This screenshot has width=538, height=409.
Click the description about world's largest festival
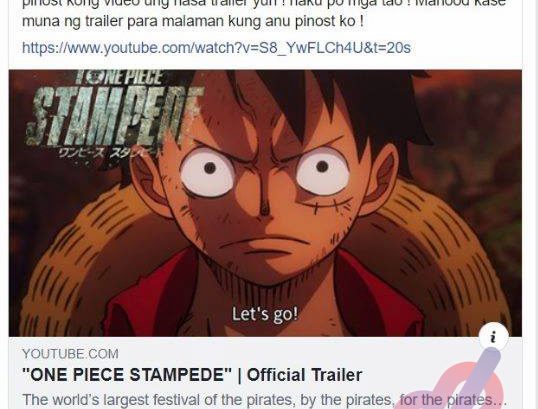click(x=264, y=400)
